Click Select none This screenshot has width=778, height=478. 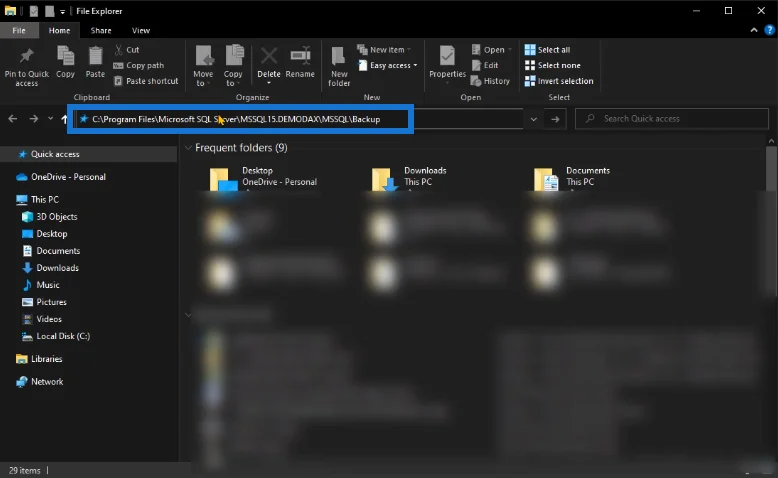(x=553, y=65)
